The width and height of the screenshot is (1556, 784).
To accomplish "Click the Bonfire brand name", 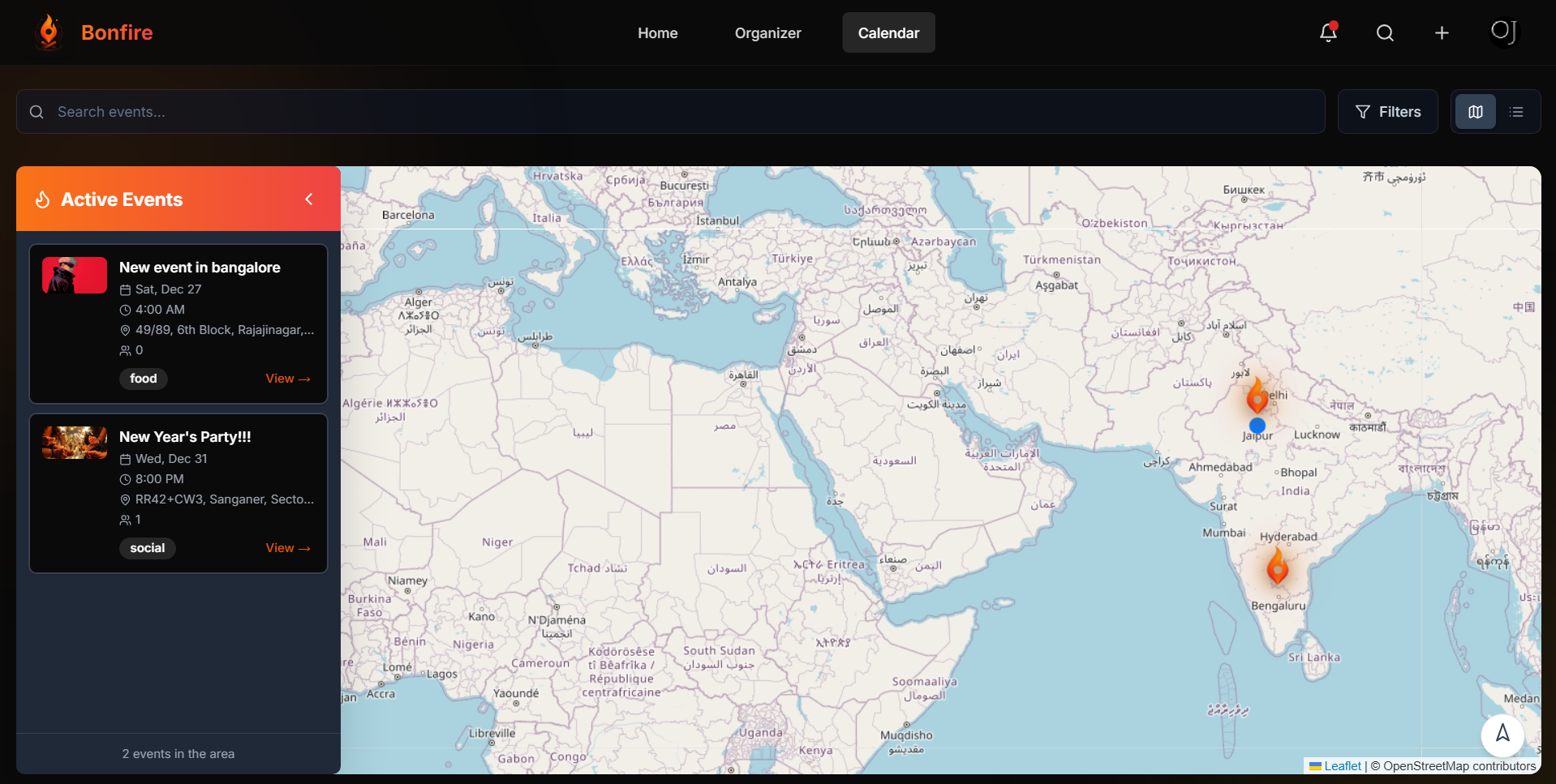I will click(117, 32).
